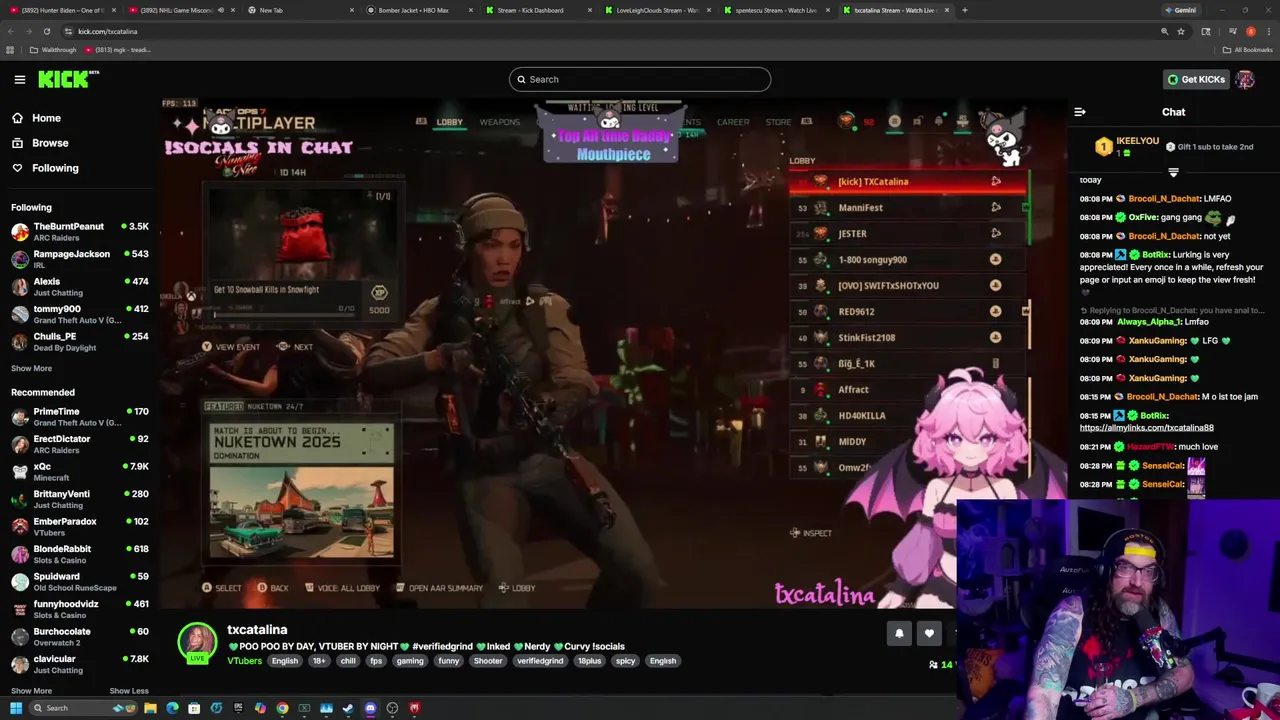Open the Gemini button in Chrome

coord(1180,10)
